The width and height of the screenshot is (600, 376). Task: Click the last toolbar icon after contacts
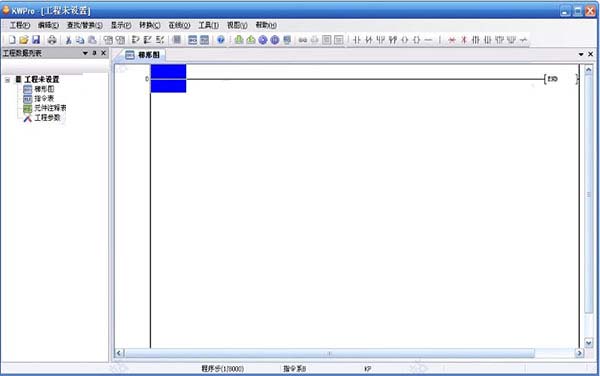point(523,40)
